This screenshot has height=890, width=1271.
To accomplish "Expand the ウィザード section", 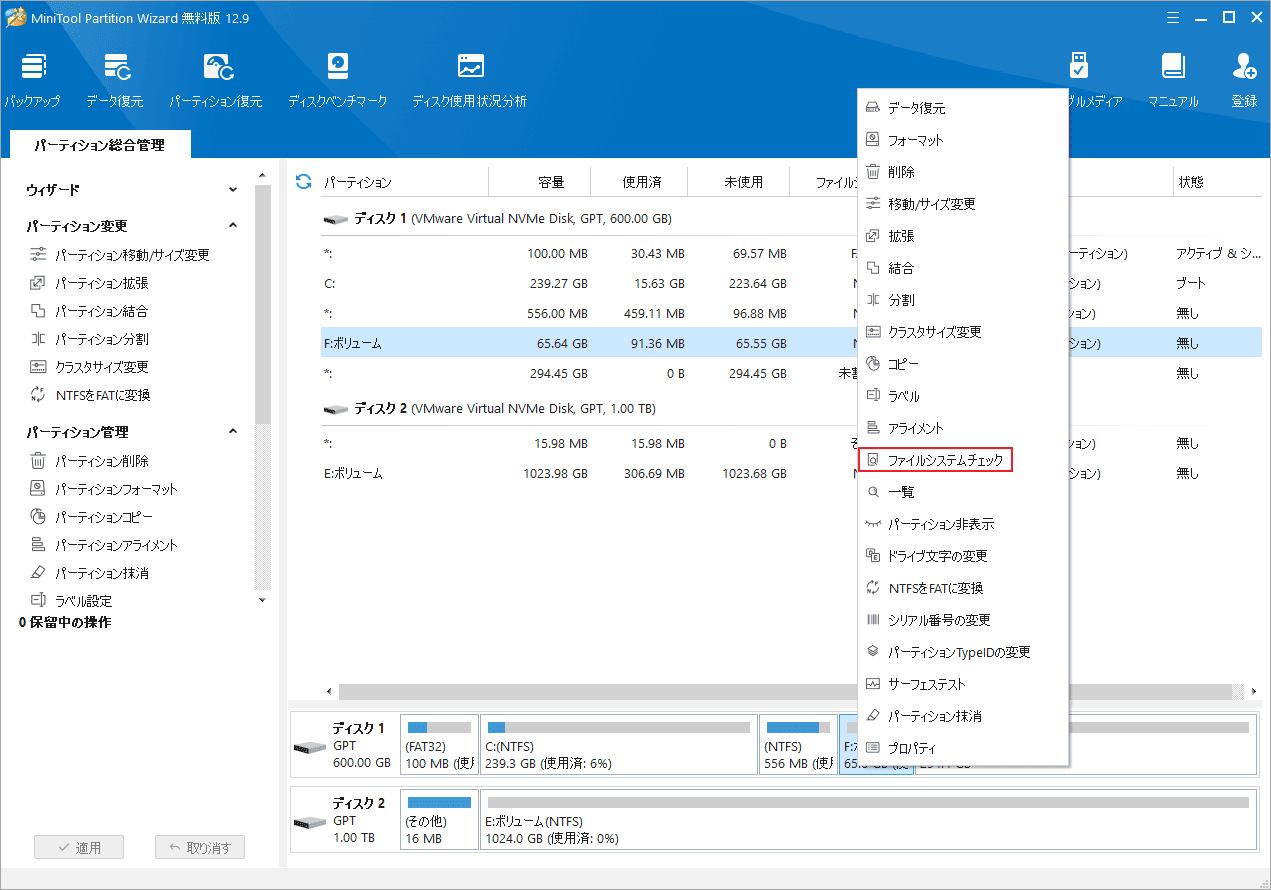I will 233,189.
